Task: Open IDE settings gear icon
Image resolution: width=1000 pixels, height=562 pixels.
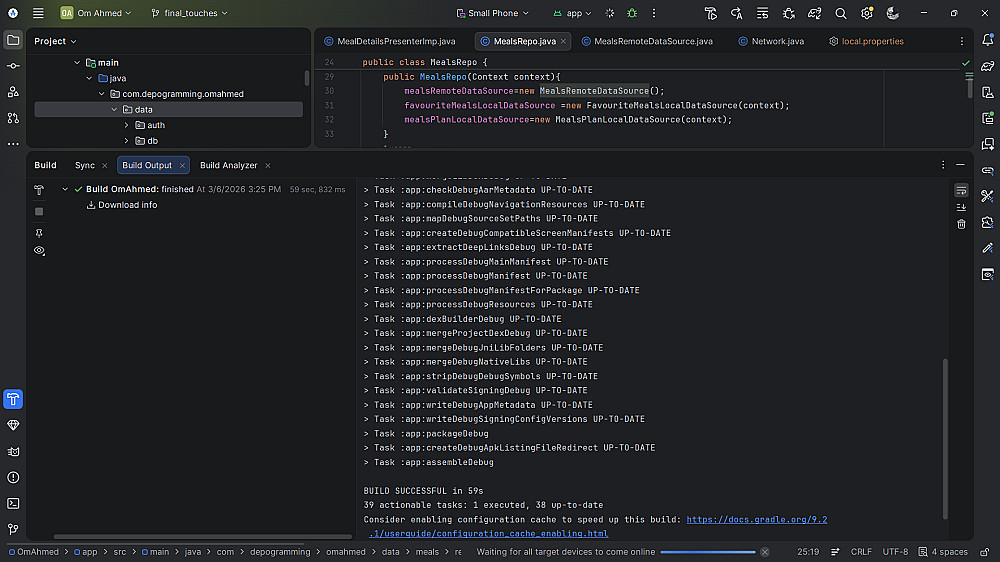Action: (866, 14)
